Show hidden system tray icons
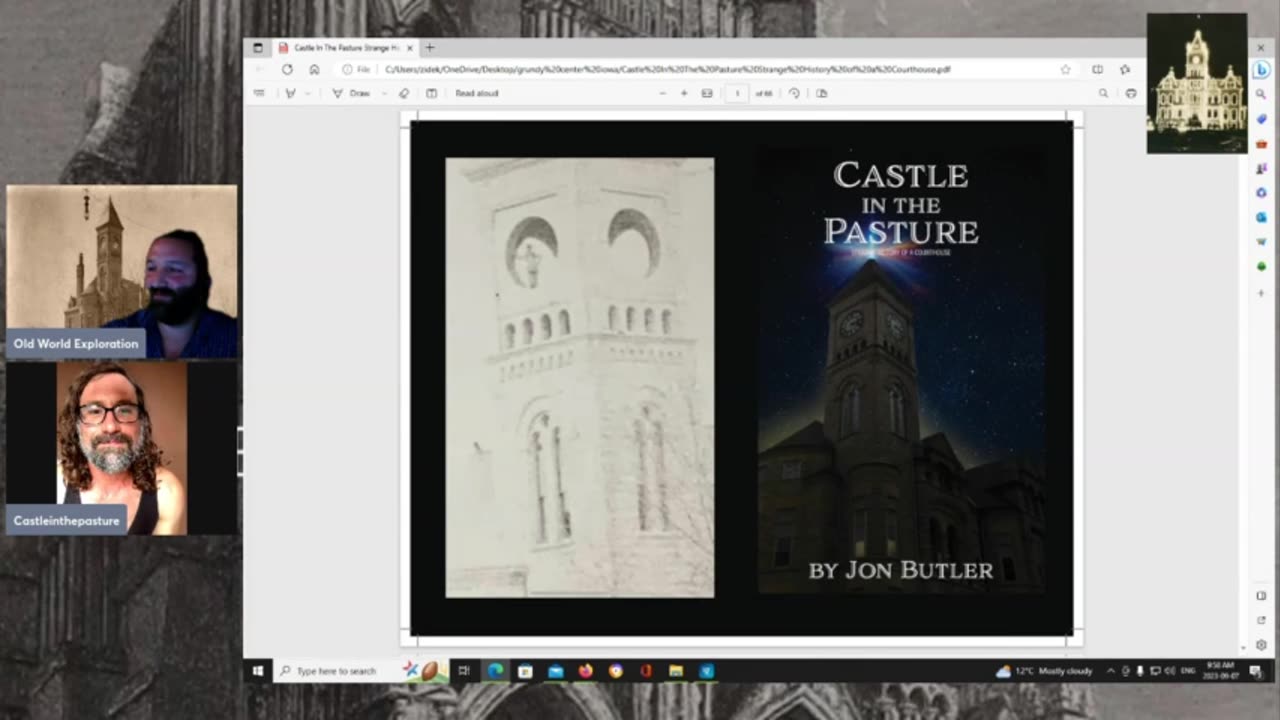This screenshot has height=720, width=1280. point(1110,671)
